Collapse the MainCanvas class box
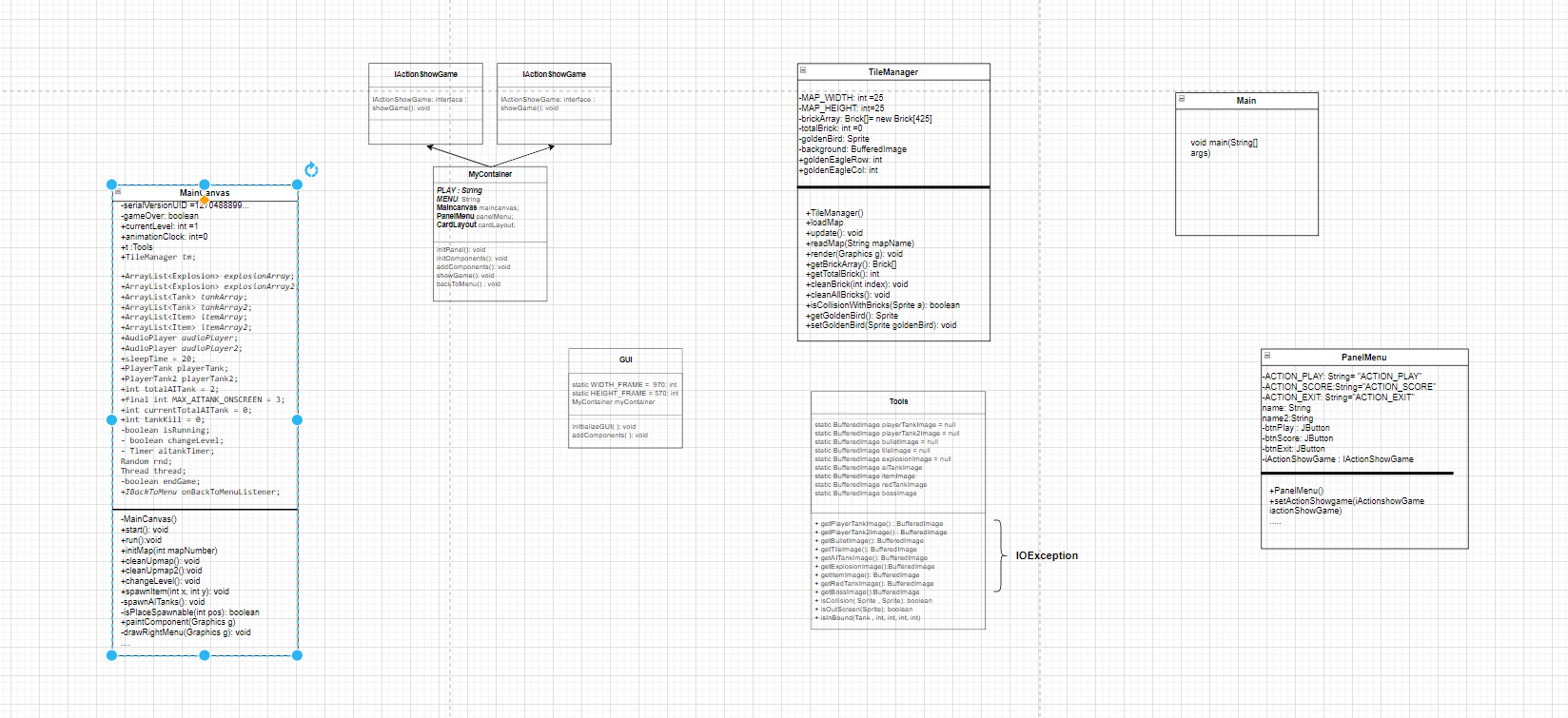The image size is (1568, 718). pyautogui.click(x=118, y=192)
